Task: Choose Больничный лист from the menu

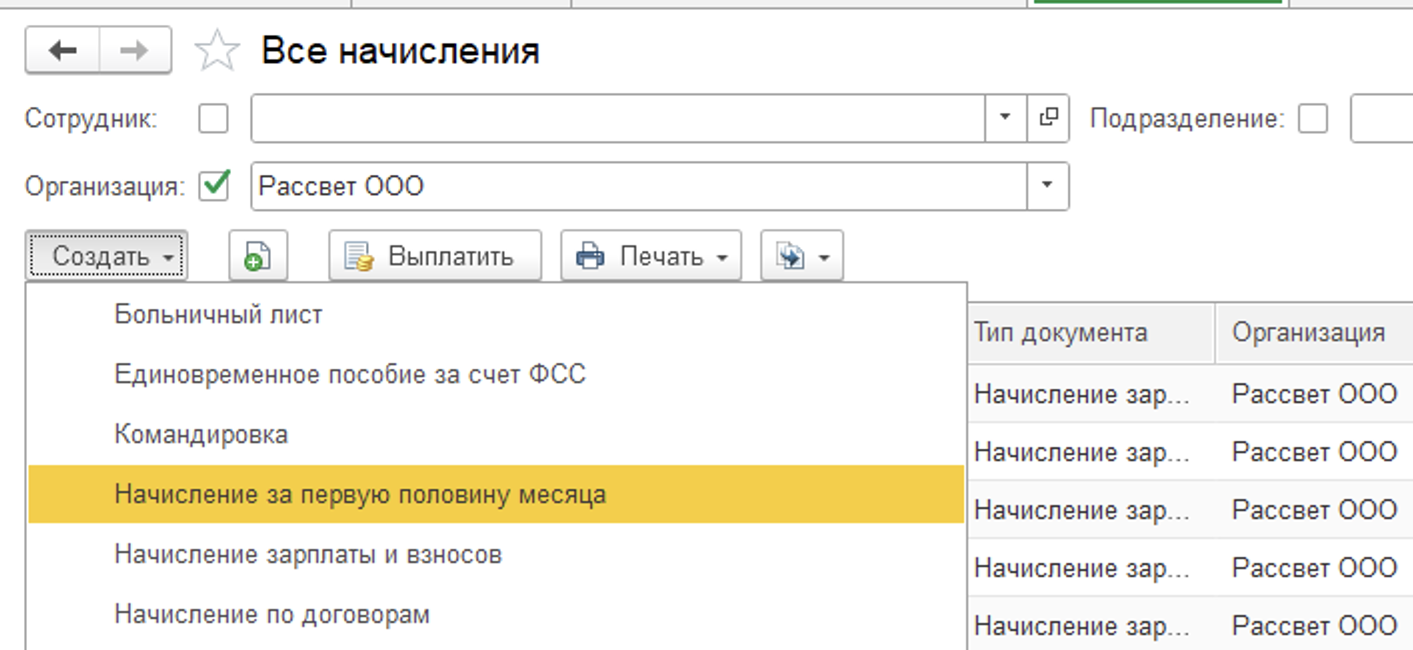Action: tap(496, 315)
